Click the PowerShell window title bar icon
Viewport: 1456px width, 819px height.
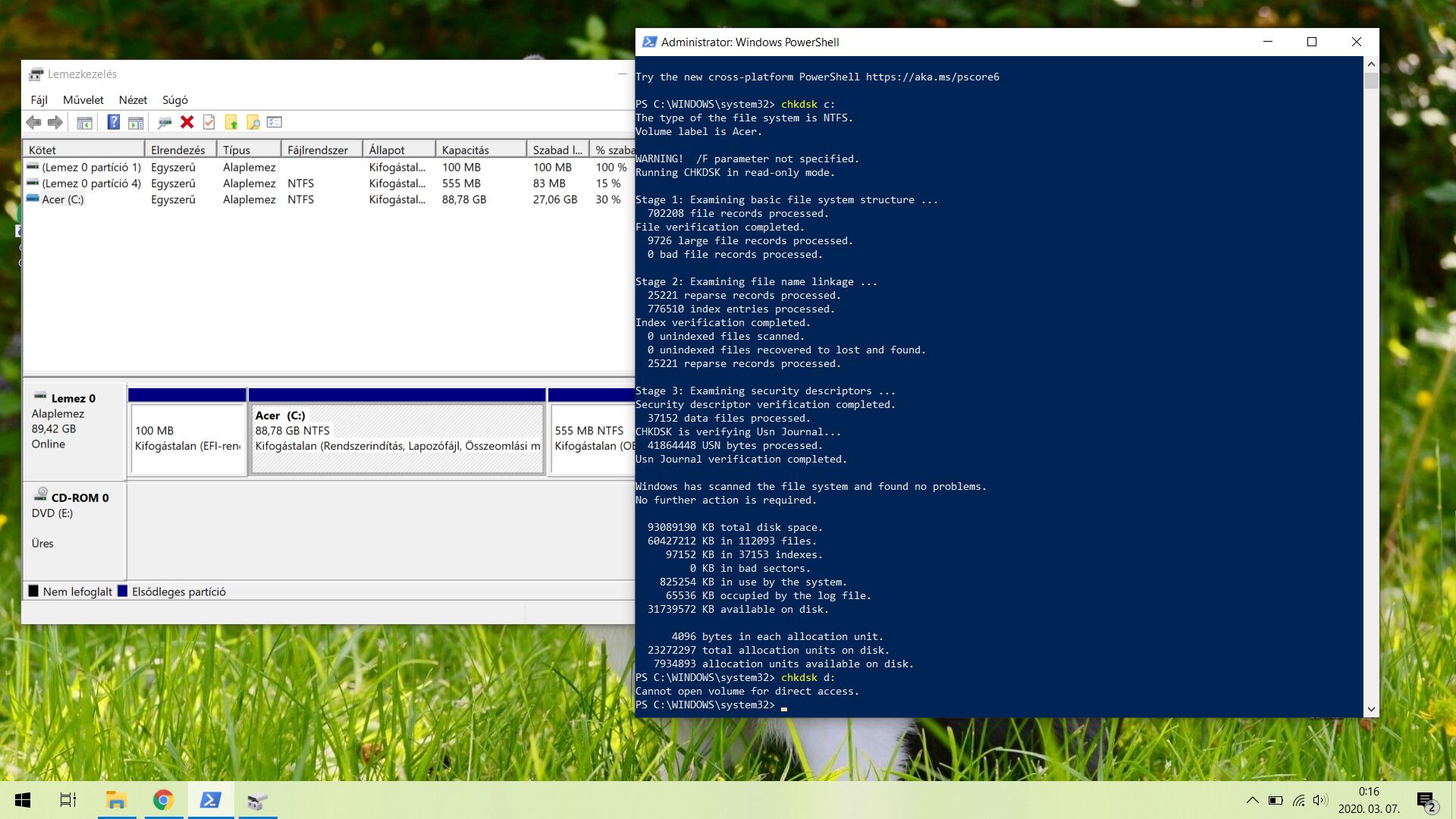point(650,42)
